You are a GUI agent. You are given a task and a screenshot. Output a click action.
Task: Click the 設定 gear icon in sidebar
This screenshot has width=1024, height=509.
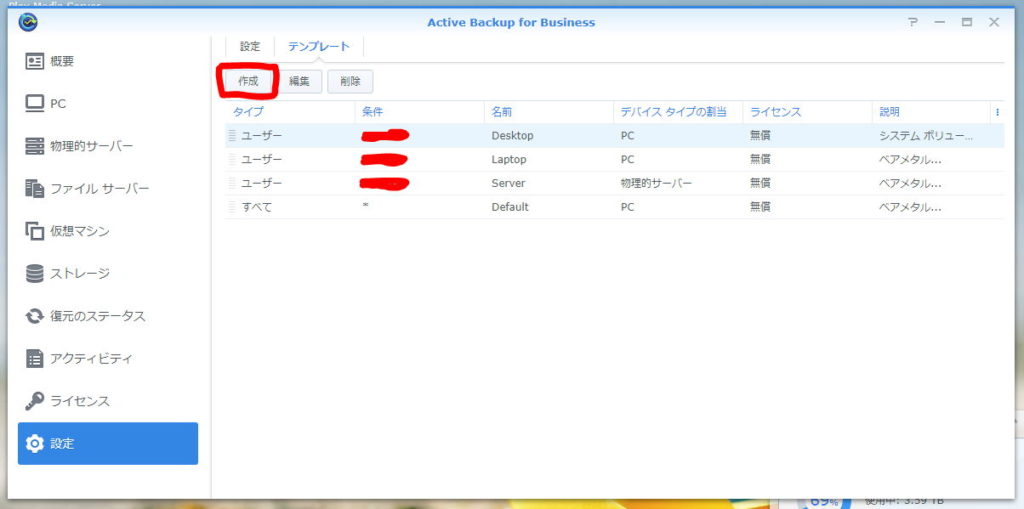click(x=34, y=444)
